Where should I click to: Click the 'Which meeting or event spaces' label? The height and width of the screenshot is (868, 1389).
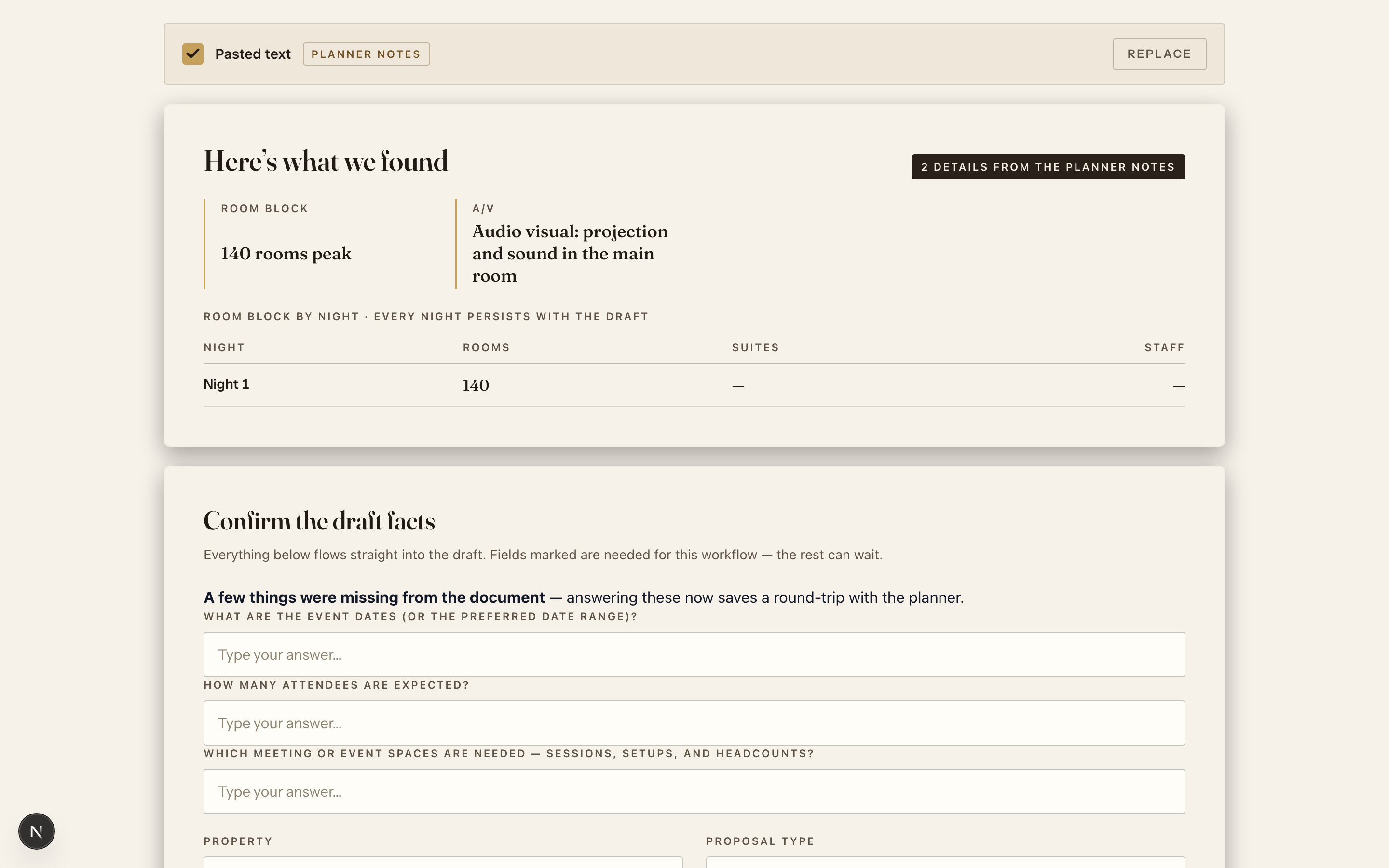point(509,753)
